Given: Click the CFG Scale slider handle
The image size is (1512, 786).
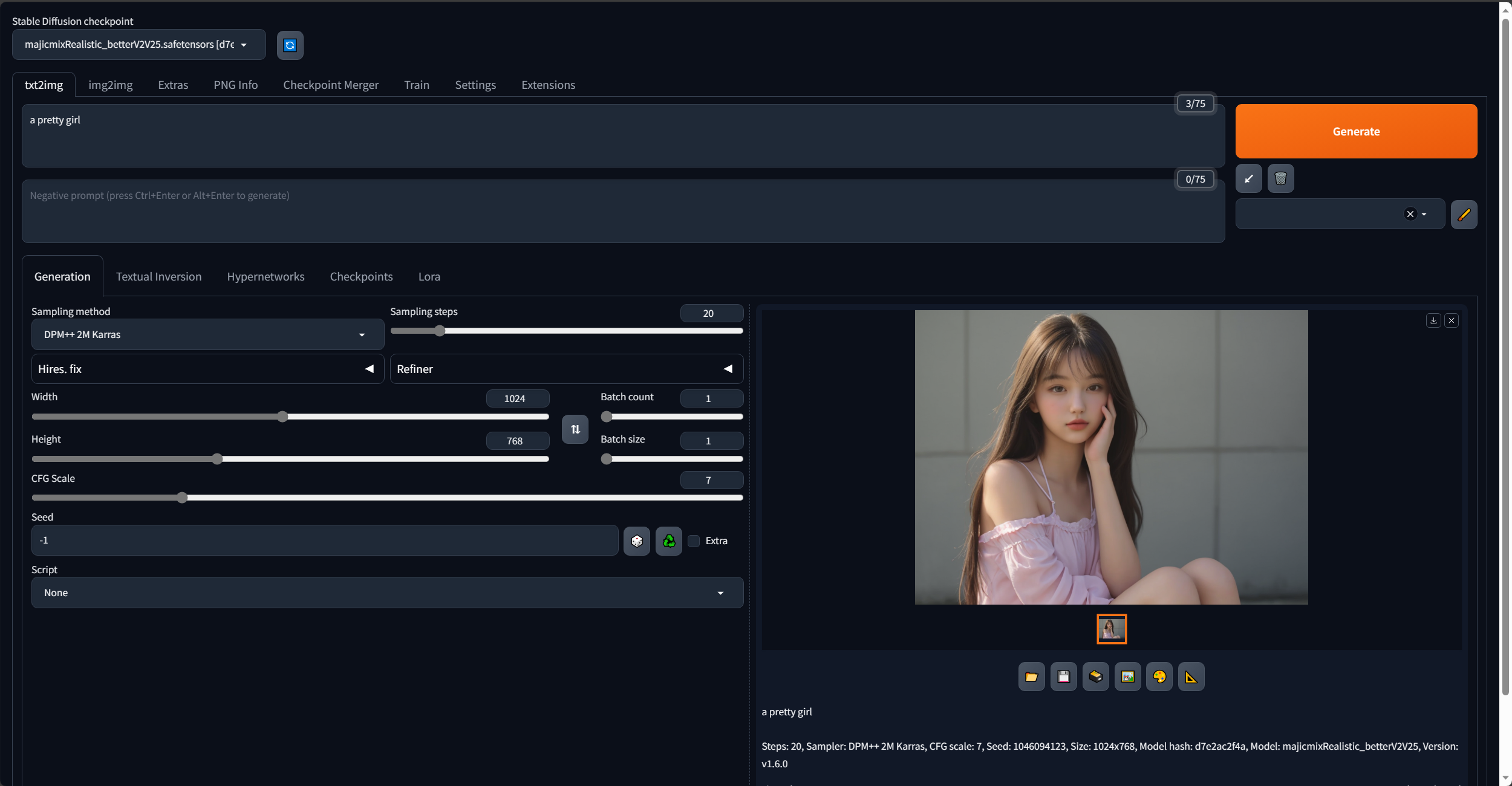Looking at the screenshot, I should (182, 498).
